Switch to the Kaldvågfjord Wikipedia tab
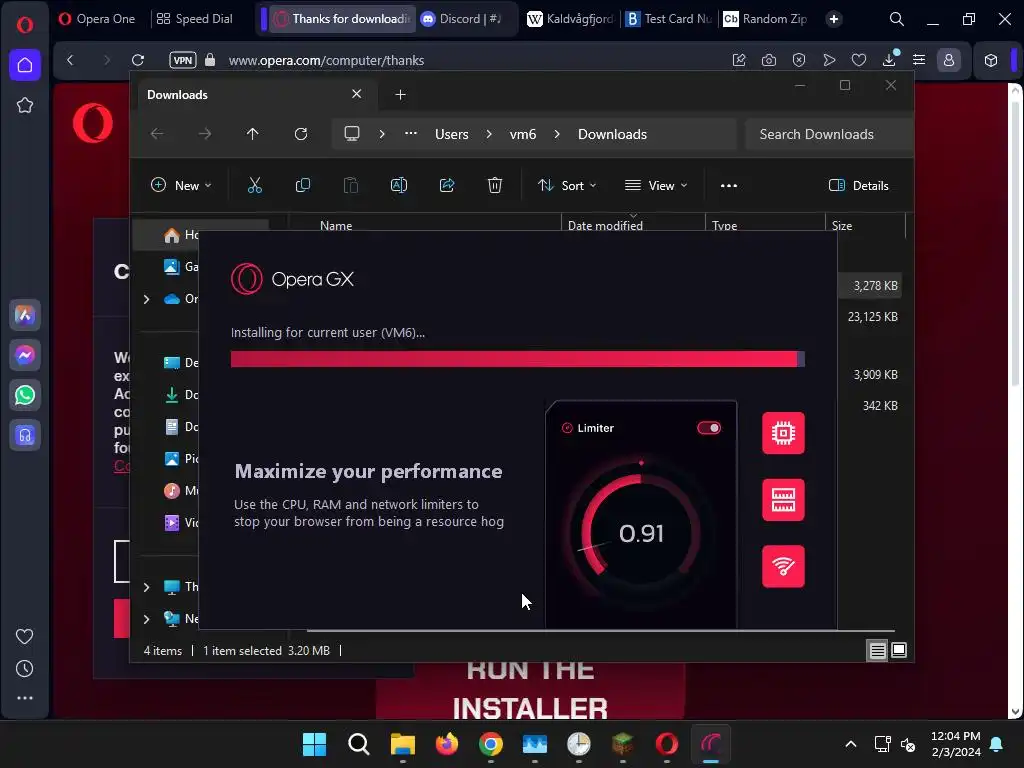Screen dimensions: 1024x768 coord(571,19)
